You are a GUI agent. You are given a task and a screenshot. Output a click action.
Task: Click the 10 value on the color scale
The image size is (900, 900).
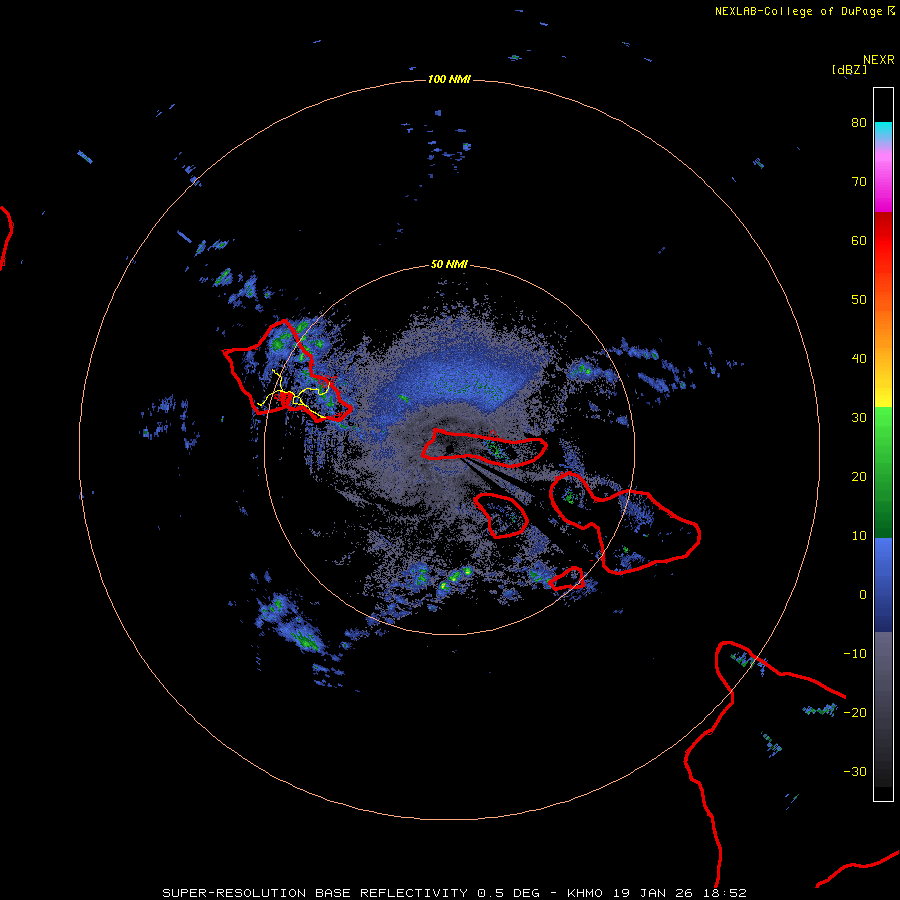859,537
